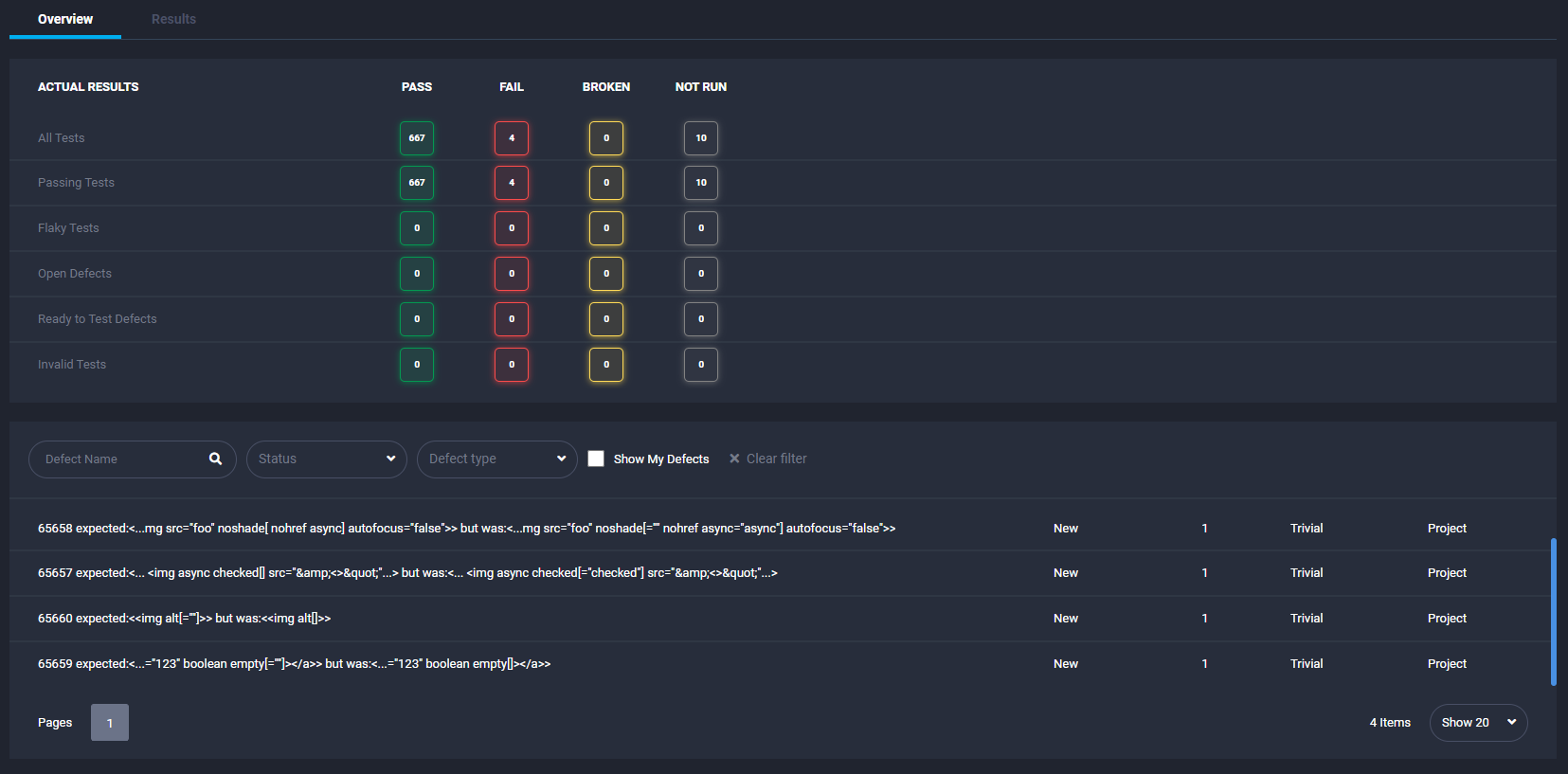Open the Results tab

[173, 19]
